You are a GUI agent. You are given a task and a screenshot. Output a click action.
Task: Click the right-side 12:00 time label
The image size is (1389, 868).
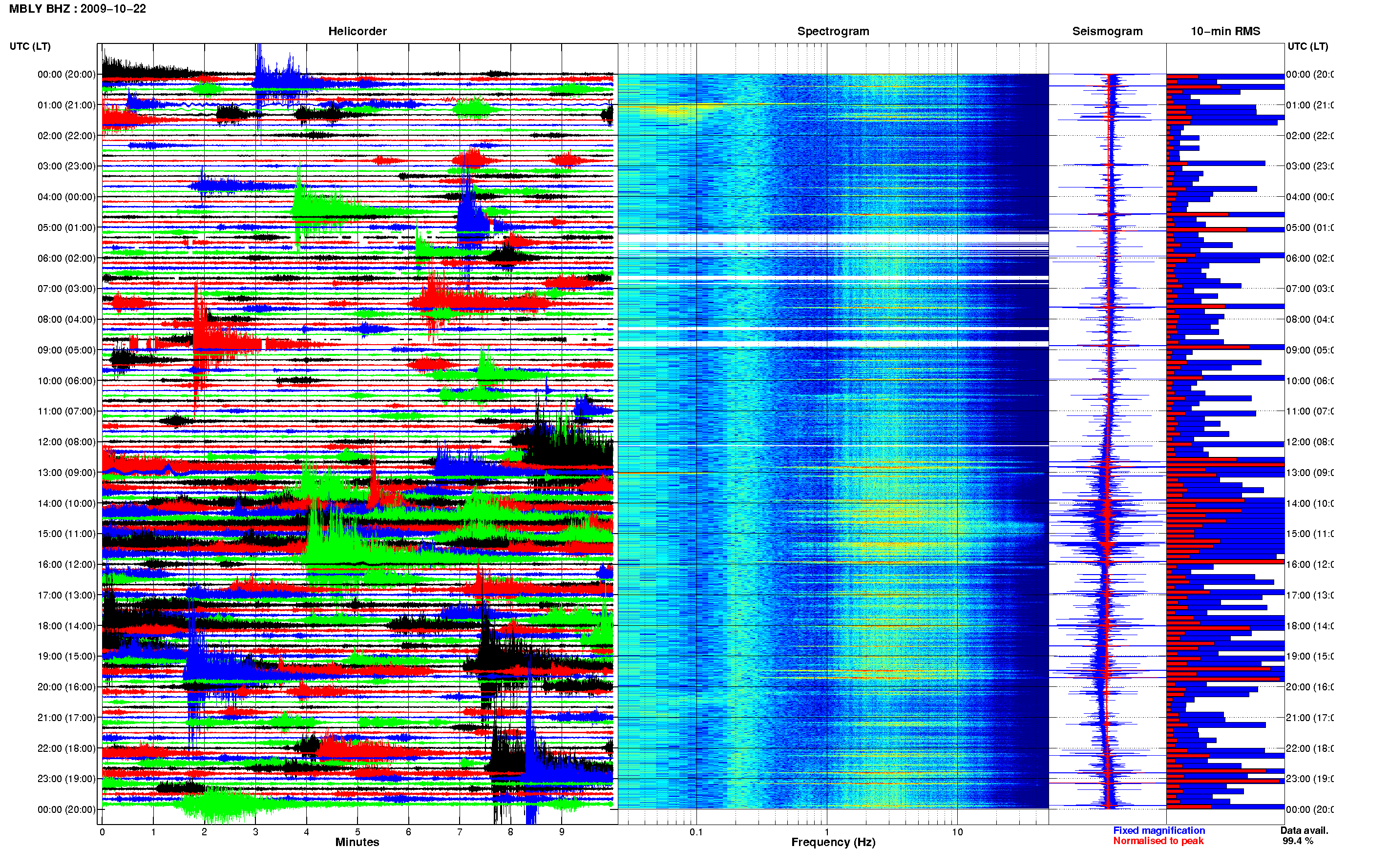point(1309,442)
